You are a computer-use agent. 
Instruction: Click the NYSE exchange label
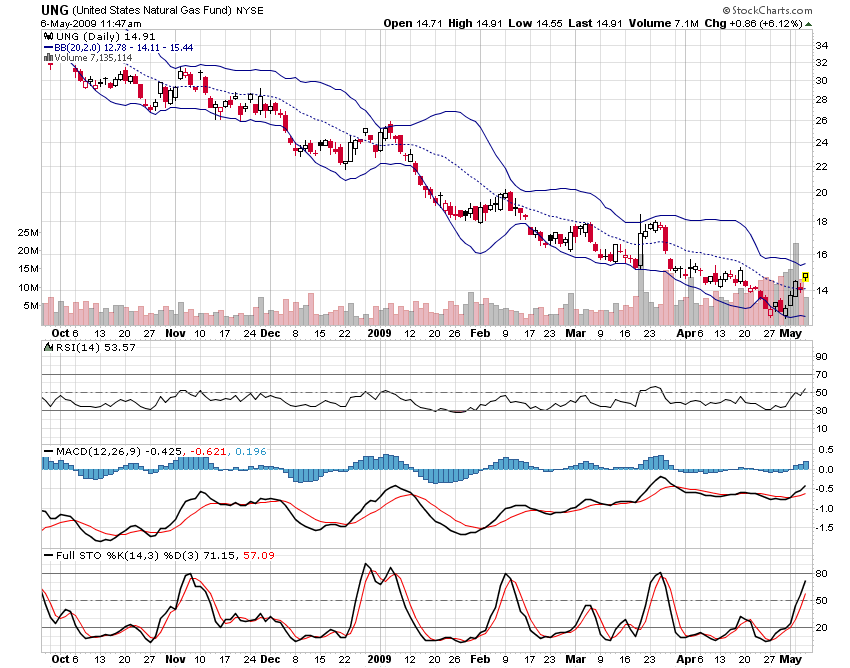coord(250,10)
